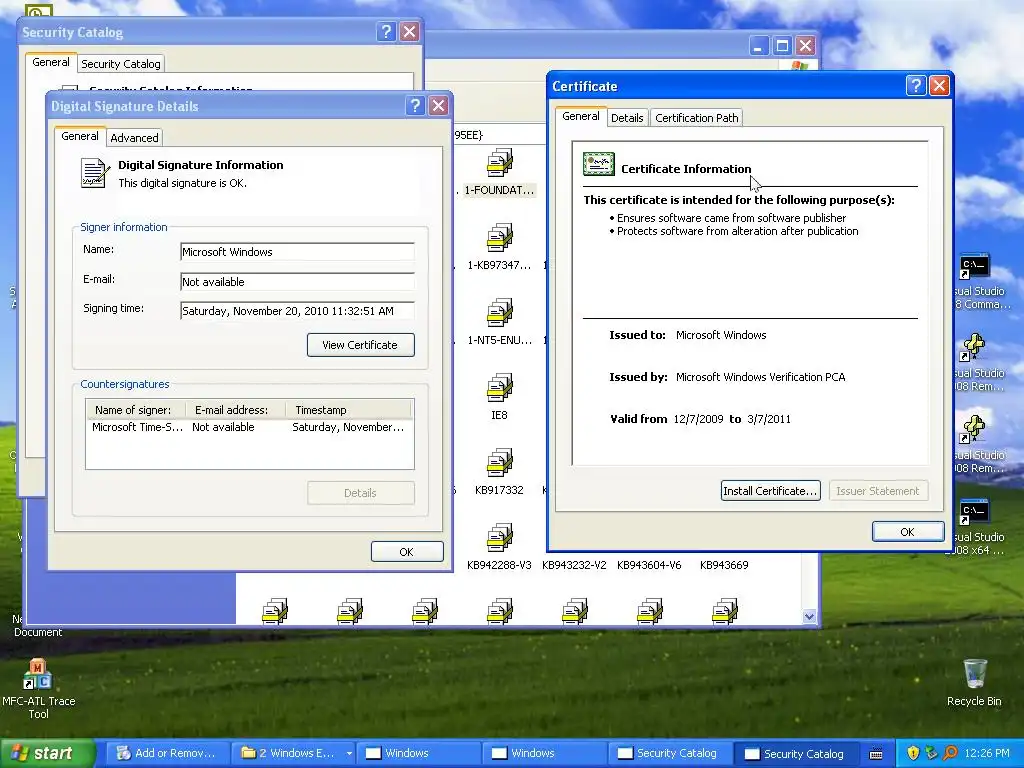The image size is (1024, 768).
Task: Click OK in the Certificate dialog
Action: coord(908,532)
